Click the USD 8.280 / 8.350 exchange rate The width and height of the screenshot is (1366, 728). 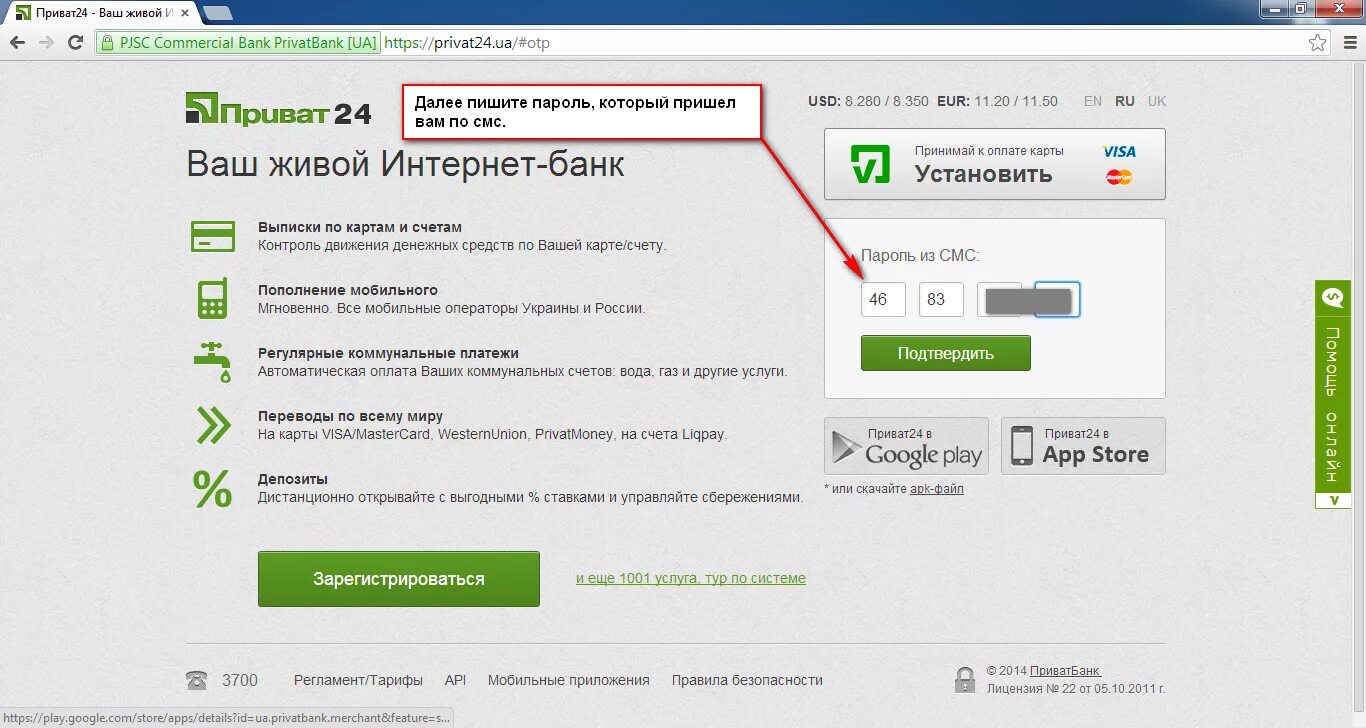tap(869, 101)
